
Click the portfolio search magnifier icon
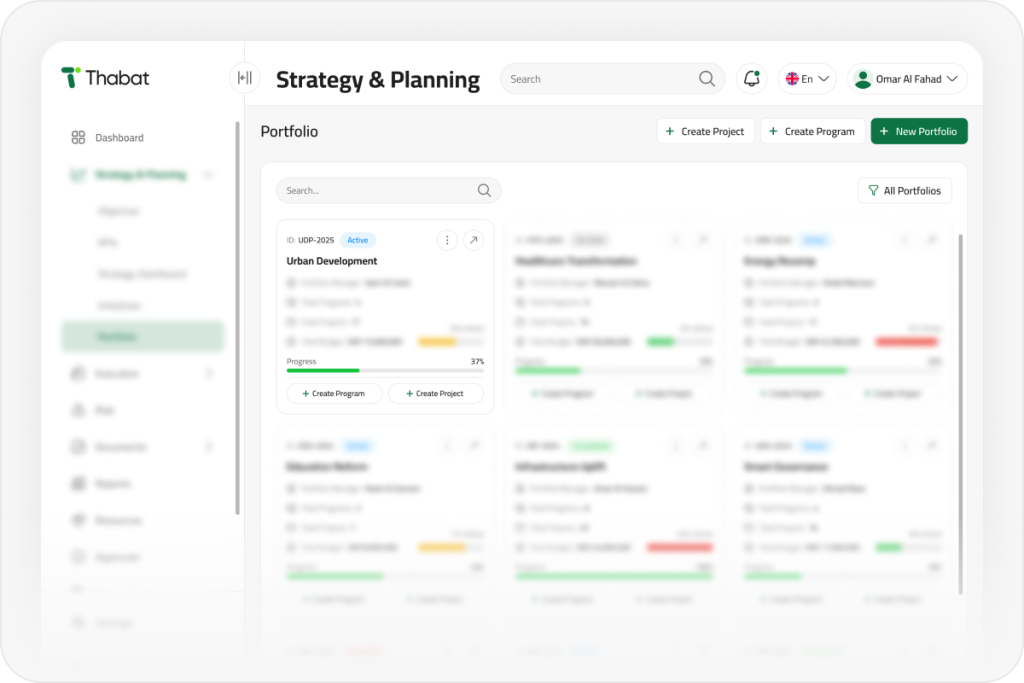click(x=484, y=191)
